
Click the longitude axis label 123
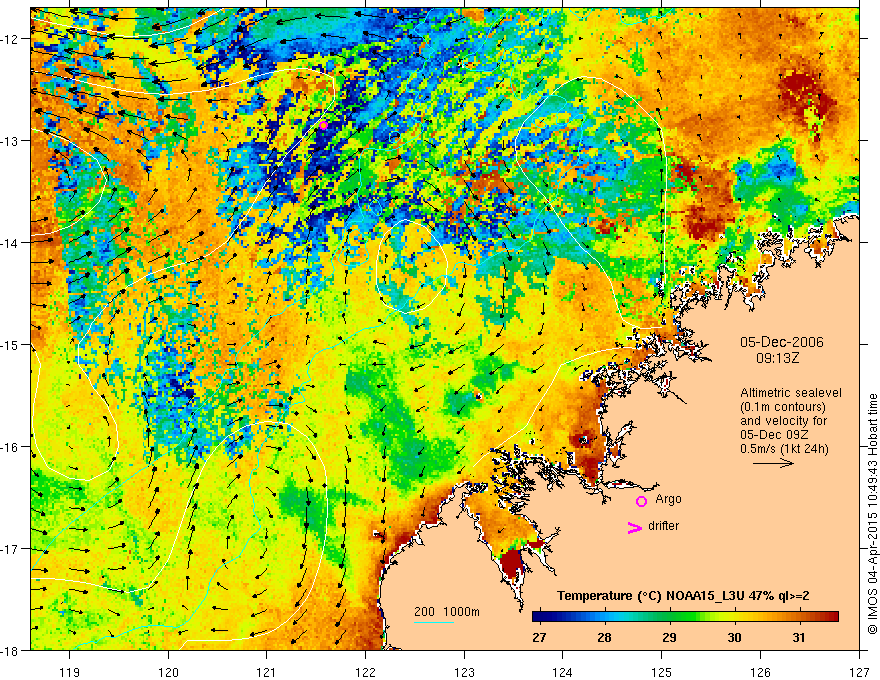464,672
